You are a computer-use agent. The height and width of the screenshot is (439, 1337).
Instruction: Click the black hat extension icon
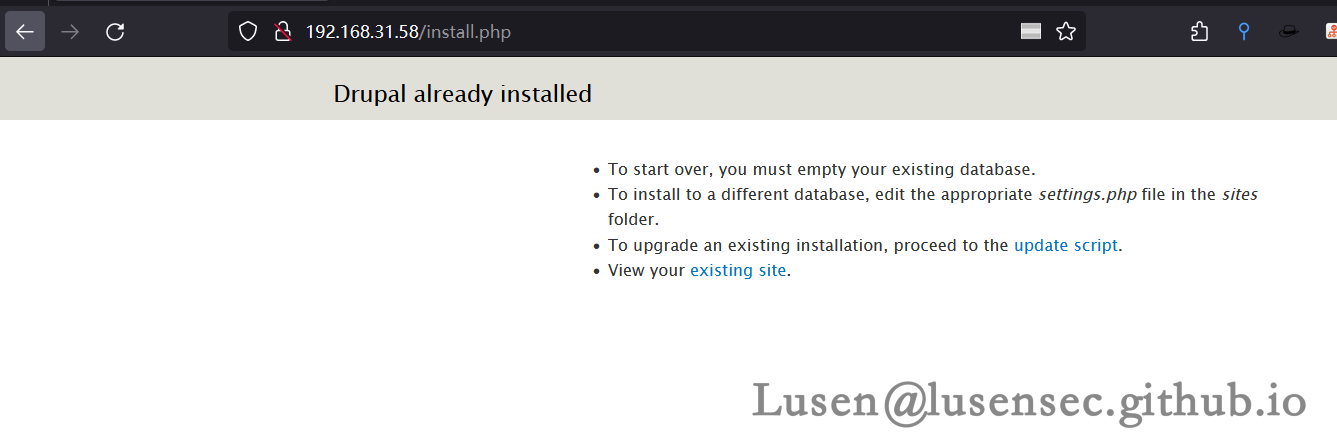pos(1289,32)
